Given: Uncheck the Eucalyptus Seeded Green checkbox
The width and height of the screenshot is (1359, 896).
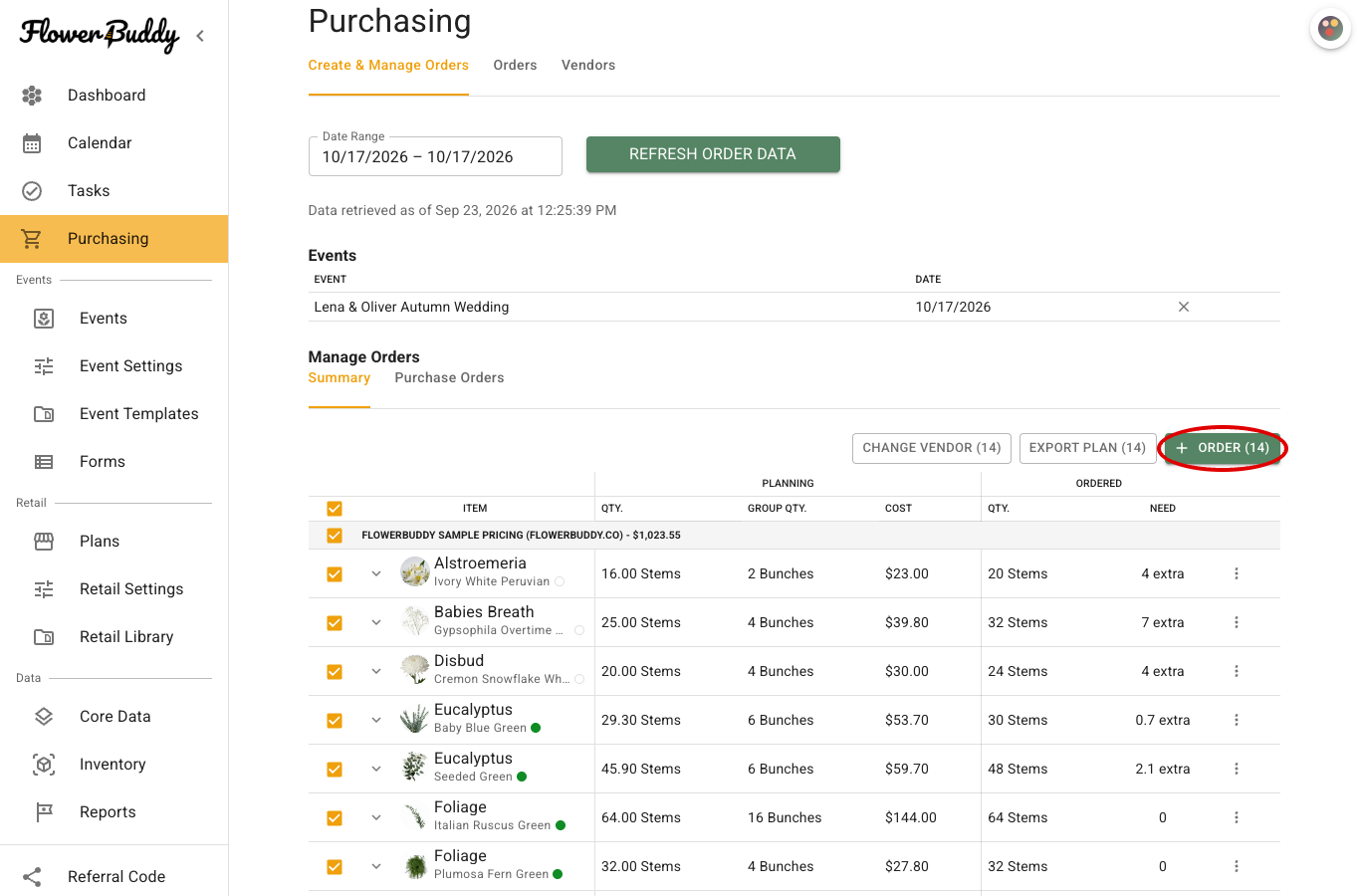Looking at the screenshot, I should pyautogui.click(x=335, y=770).
